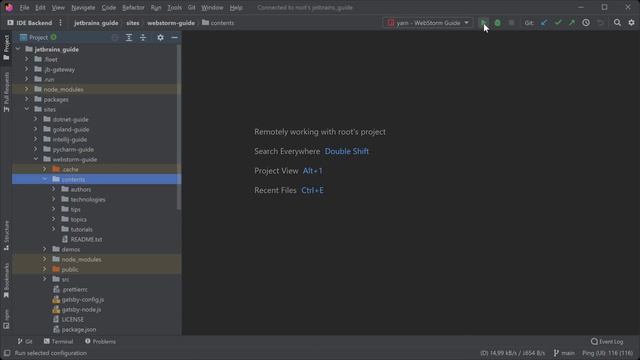The width and height of the screenshot is (640, 360).
Task: Open the File menu
Action: pos(24,7)
